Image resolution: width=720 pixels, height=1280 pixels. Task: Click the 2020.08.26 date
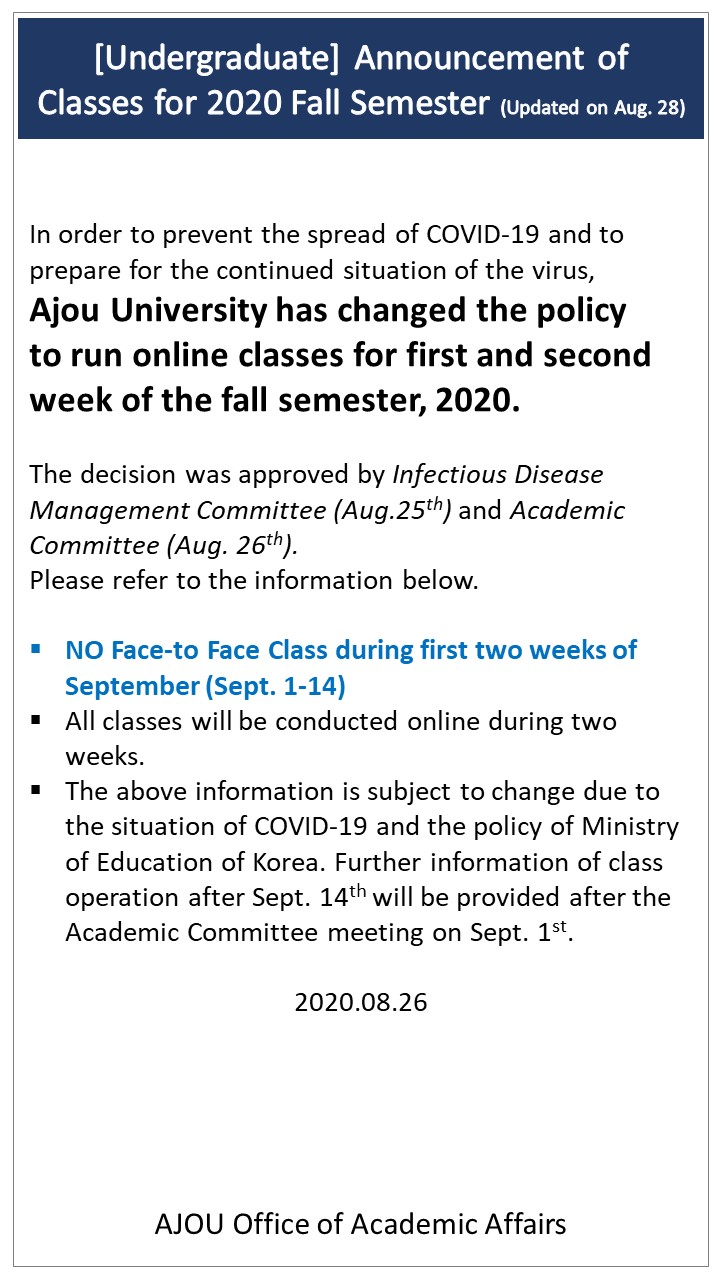[x=360, y=1002]
